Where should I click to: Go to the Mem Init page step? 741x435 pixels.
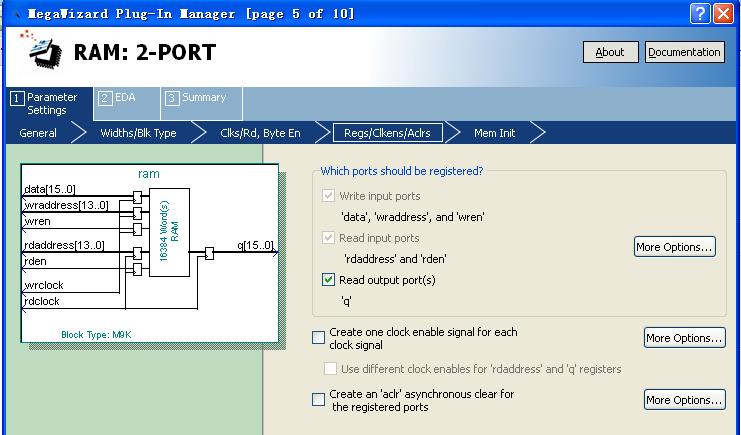point(494,133)
